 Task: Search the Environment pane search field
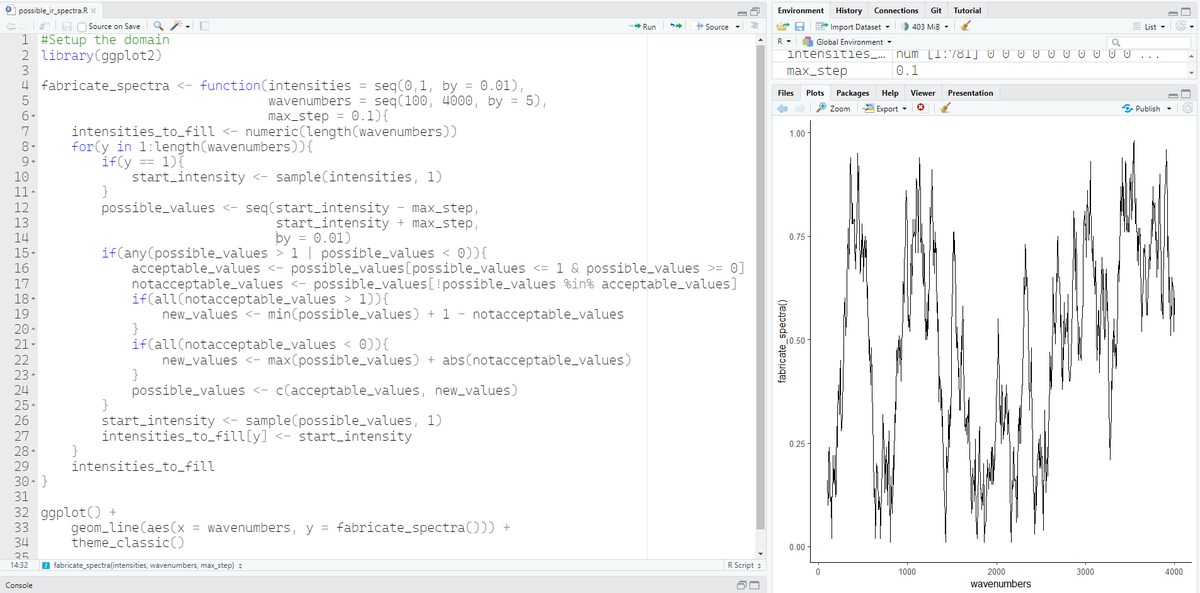(x=1148, y=43)
